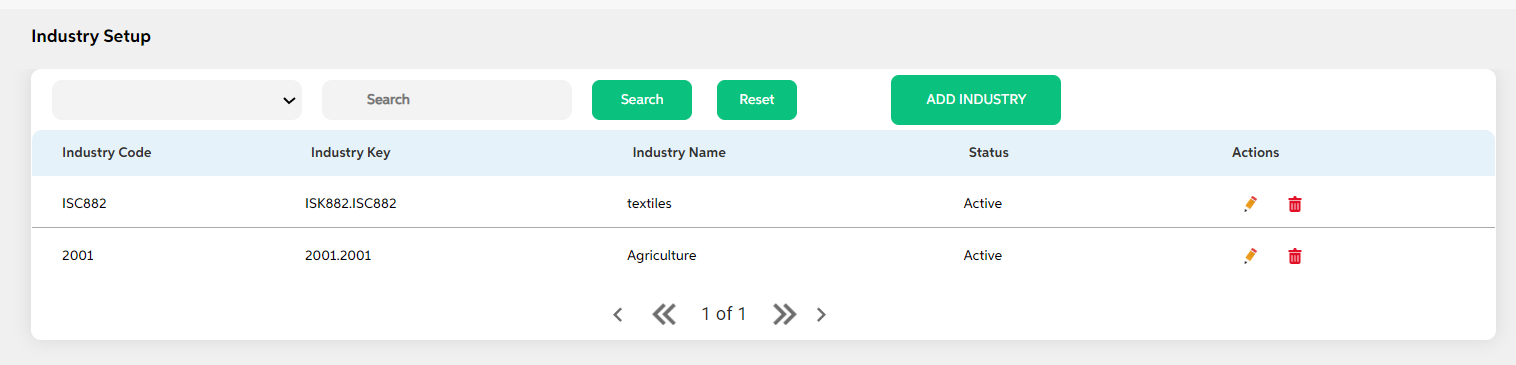Edit the textiles industry with pencil icon
The width and height of the screenshot is (1516, 365).
pyautogui.click(x=1250, y=204)
